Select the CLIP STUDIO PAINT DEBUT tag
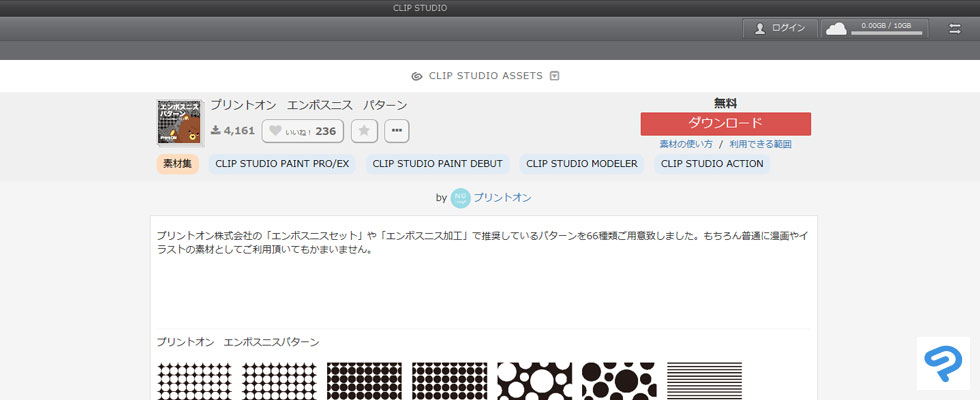Image resolution: width=980 pixels, height=400 pixels. click(438, 164)
